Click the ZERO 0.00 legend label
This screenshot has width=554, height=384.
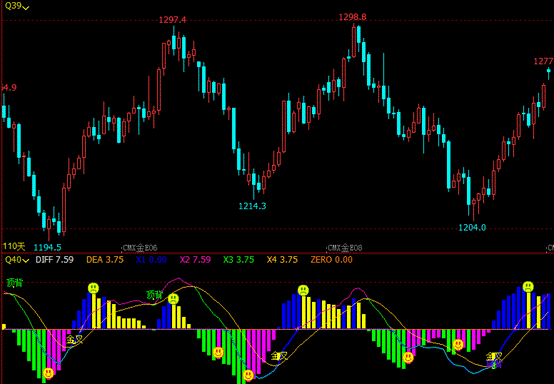point(331,260)
